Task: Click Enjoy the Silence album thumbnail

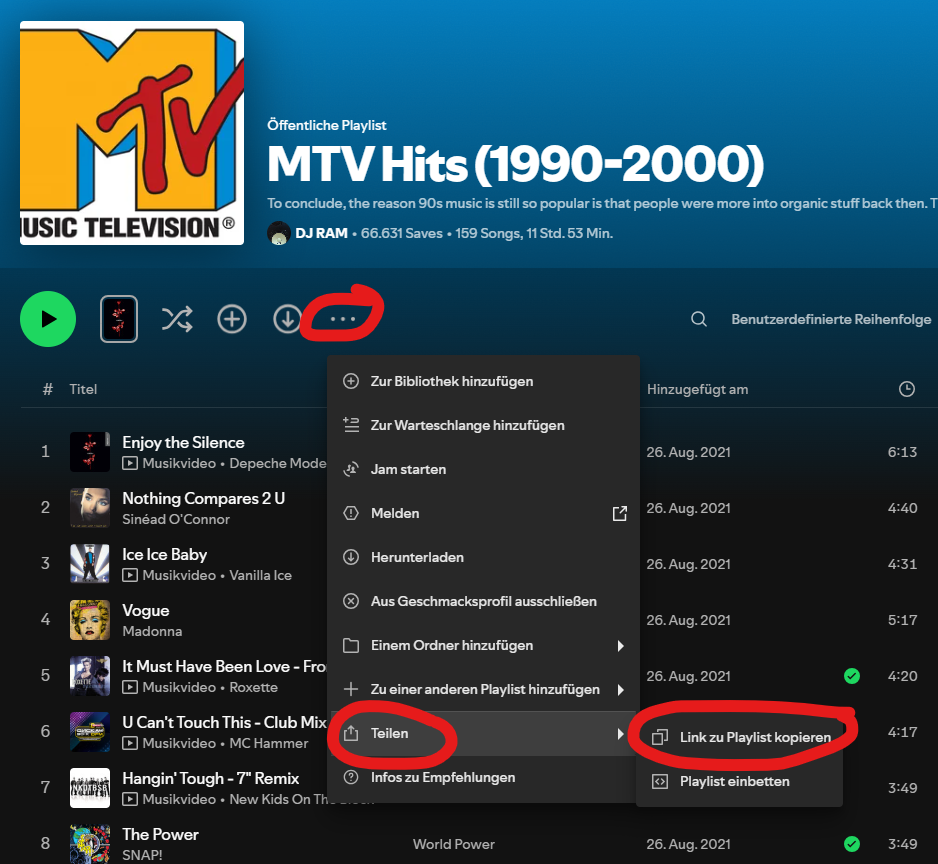Action: [x=90, y=452]
